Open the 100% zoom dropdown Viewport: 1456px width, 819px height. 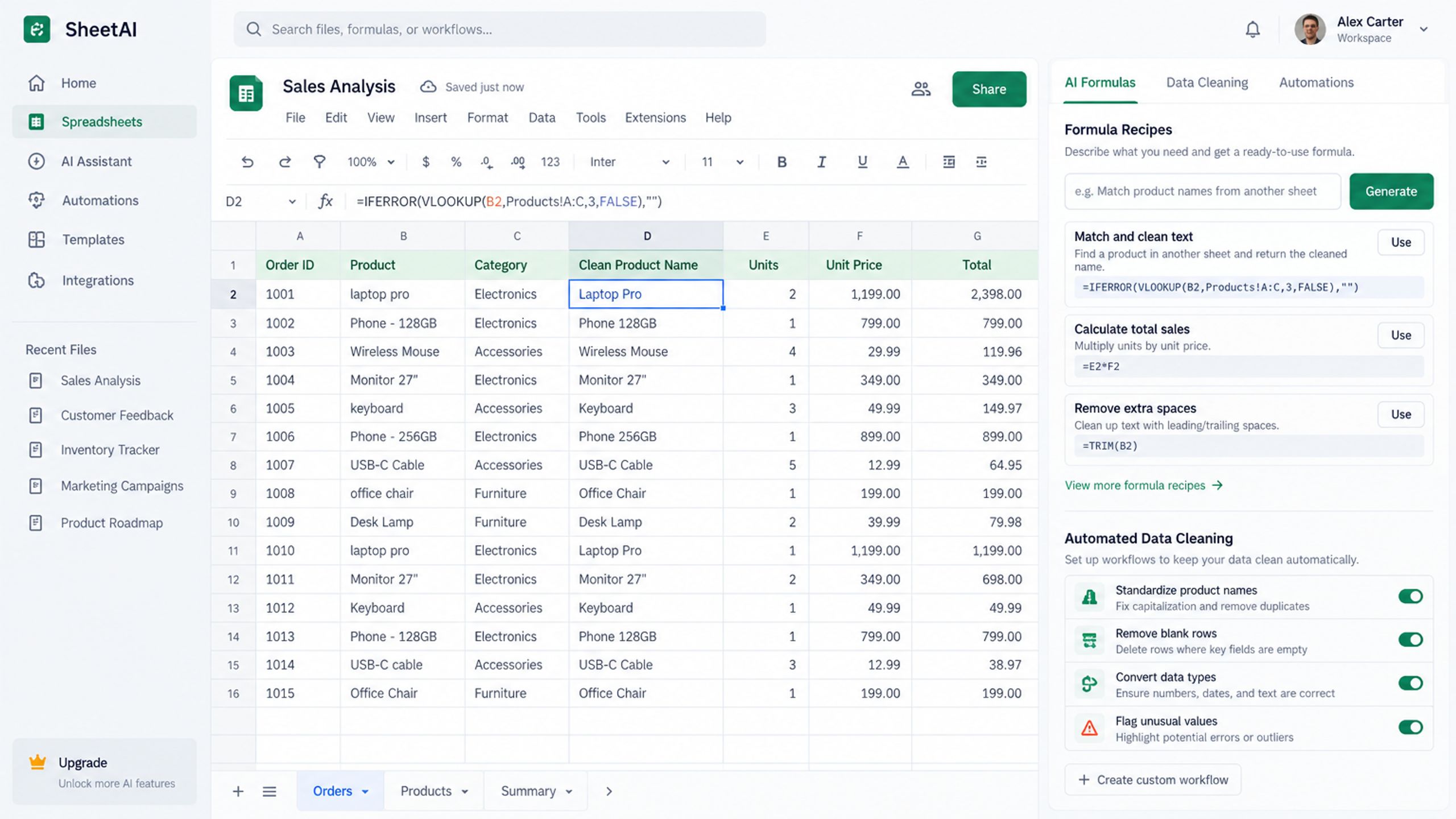click(371, 162)
